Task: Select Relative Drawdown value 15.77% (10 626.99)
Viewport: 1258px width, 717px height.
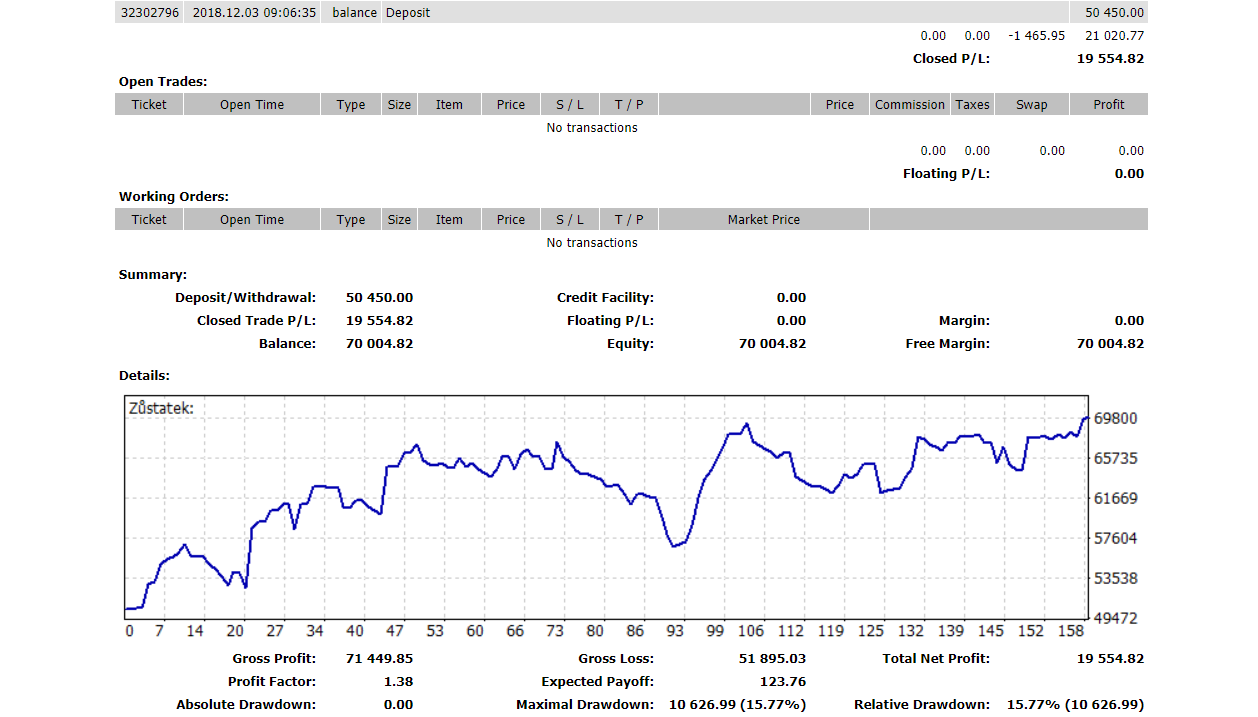Action: click(x=1075, y=704)
